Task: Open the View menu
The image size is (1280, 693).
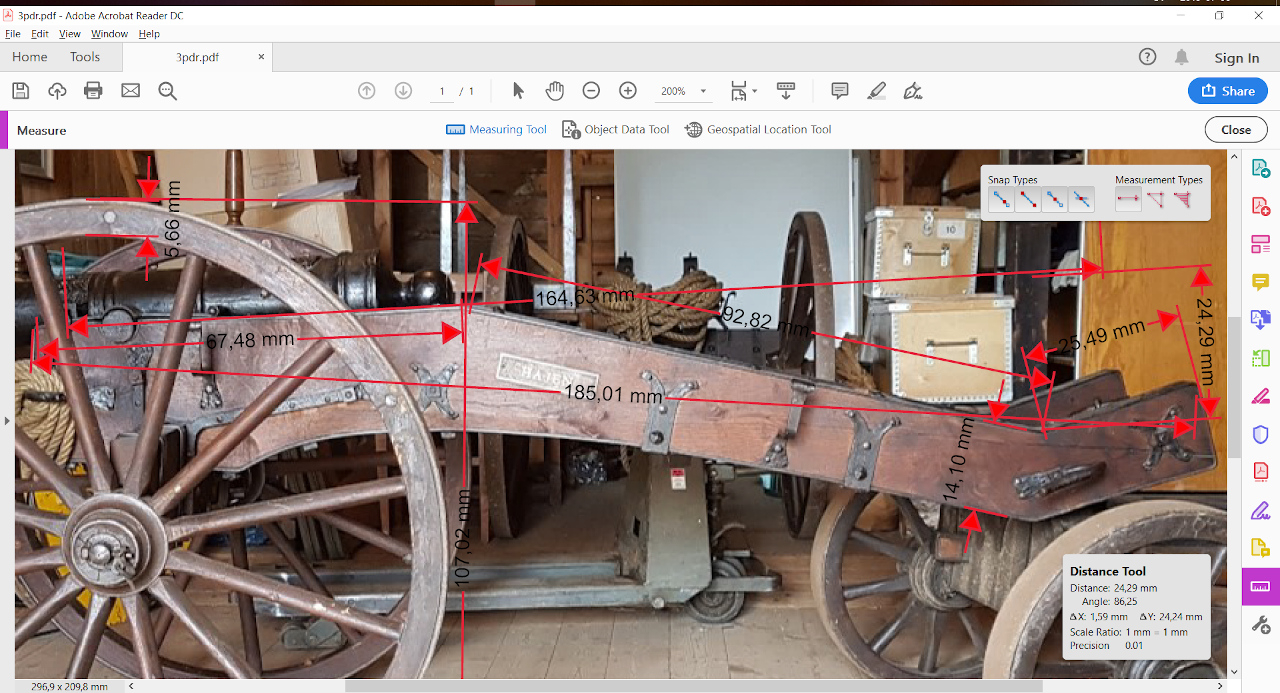Action: pos(70,34)
